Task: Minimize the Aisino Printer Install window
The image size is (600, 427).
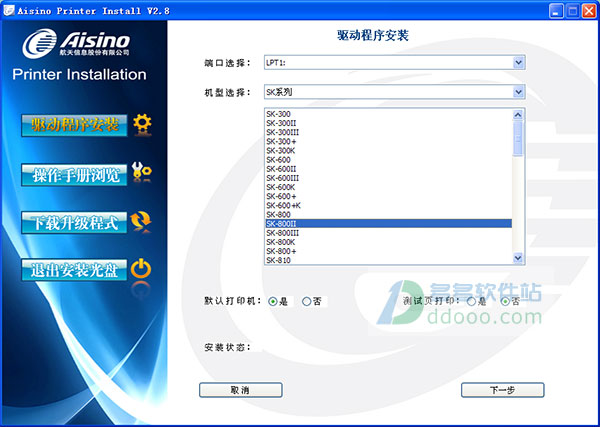Action: [556, 11]
